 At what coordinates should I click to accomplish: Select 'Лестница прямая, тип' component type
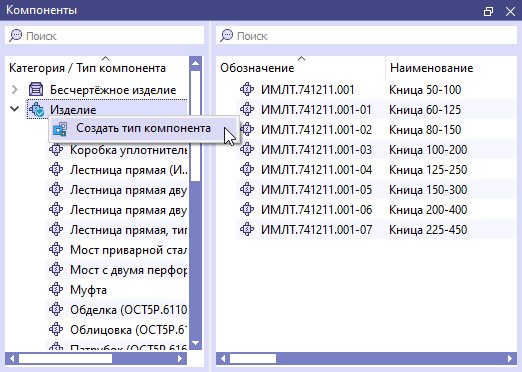[x=128, y=230]
